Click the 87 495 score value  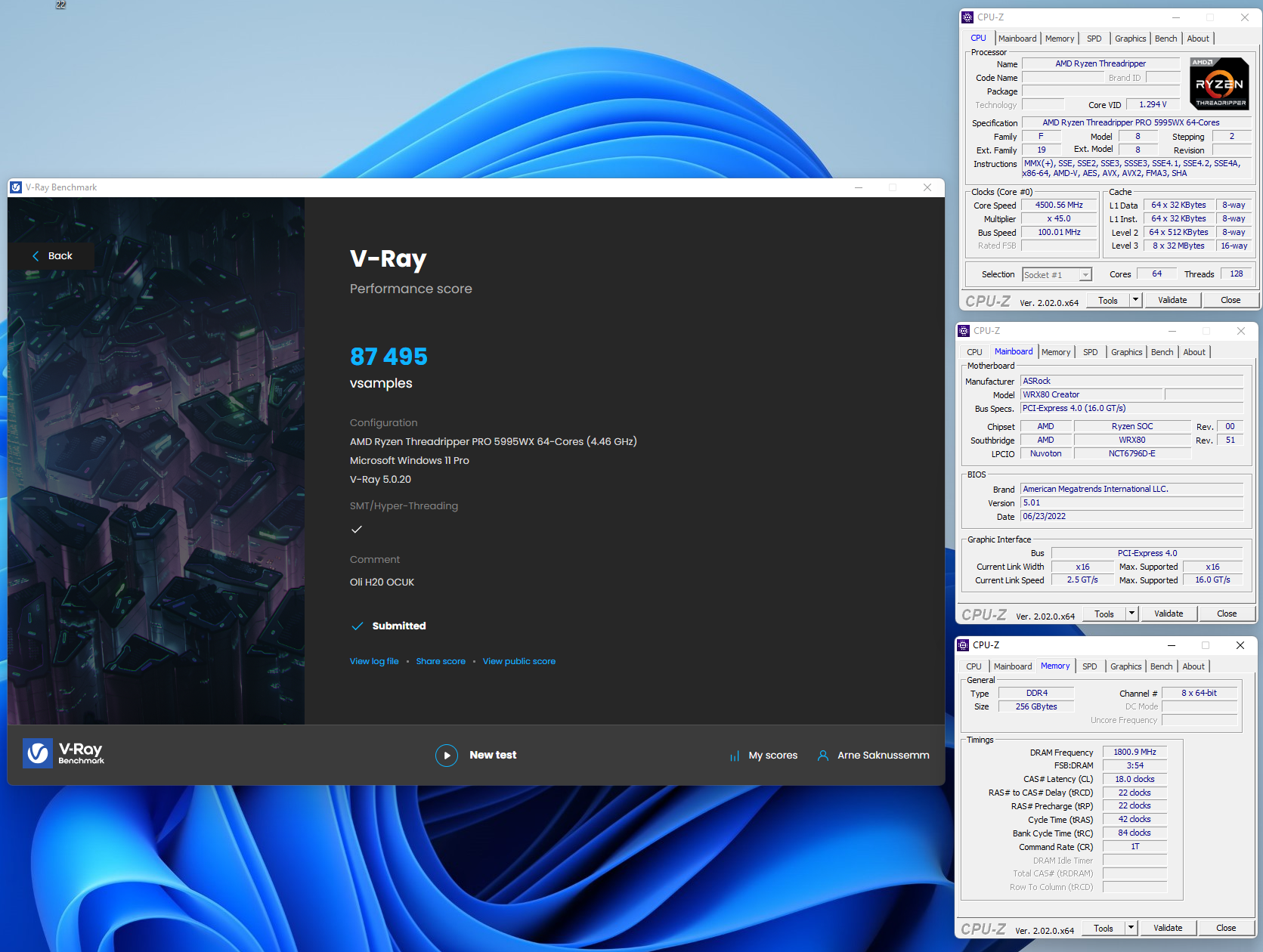click(x=388, y=357)
